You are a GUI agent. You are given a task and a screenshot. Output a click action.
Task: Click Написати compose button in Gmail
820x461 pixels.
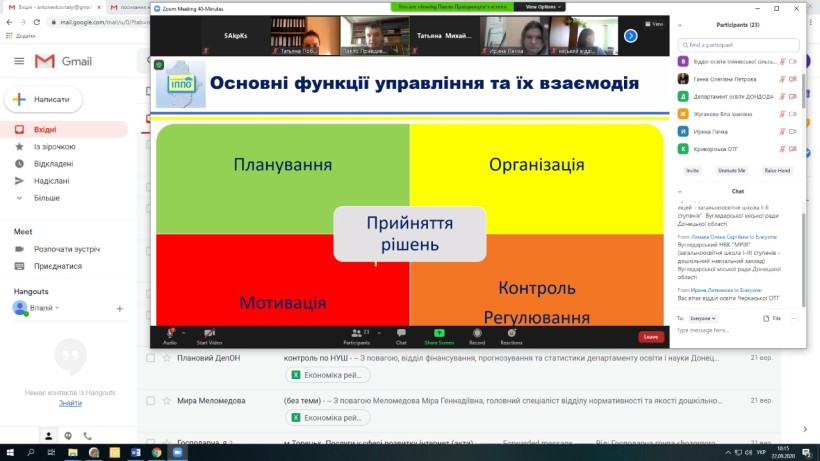[43, 99]
